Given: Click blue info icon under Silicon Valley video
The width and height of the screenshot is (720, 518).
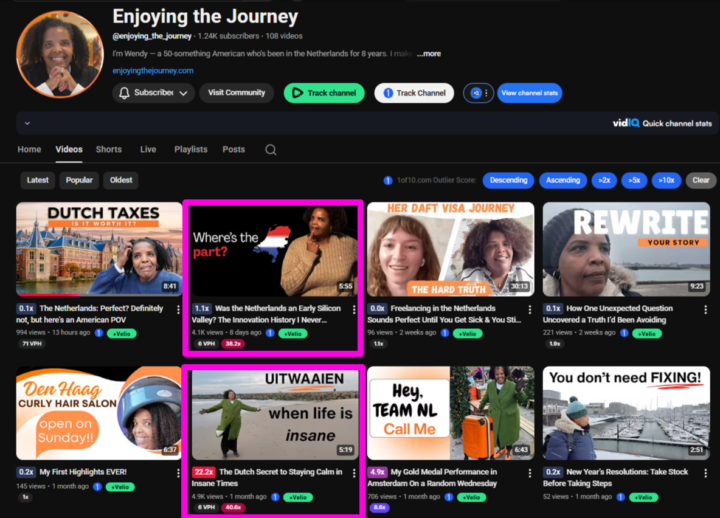Looking at the screenshot, I should point(270,333).
